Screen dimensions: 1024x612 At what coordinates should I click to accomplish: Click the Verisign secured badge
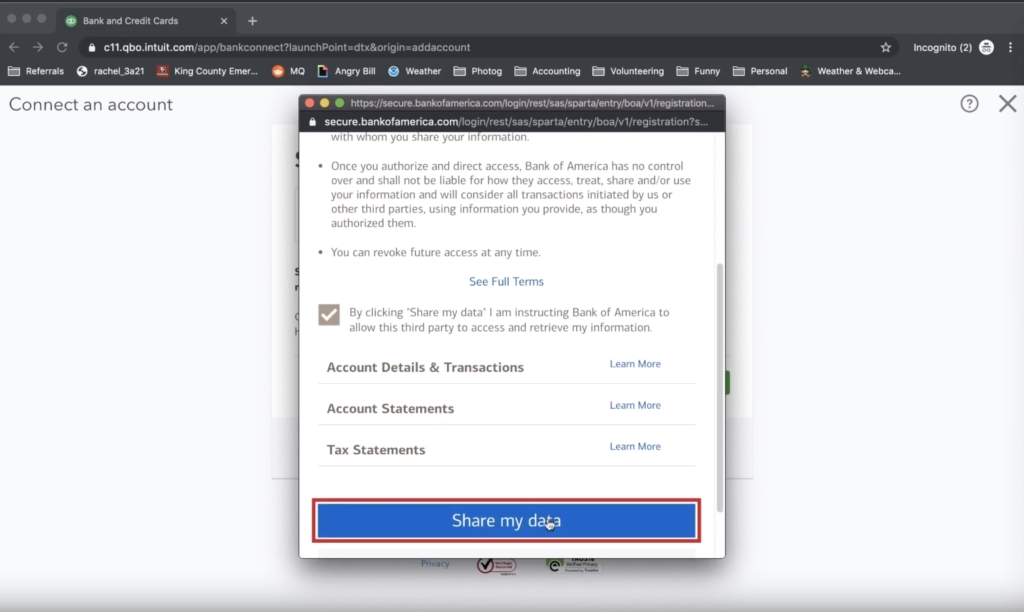coord(496,566)
